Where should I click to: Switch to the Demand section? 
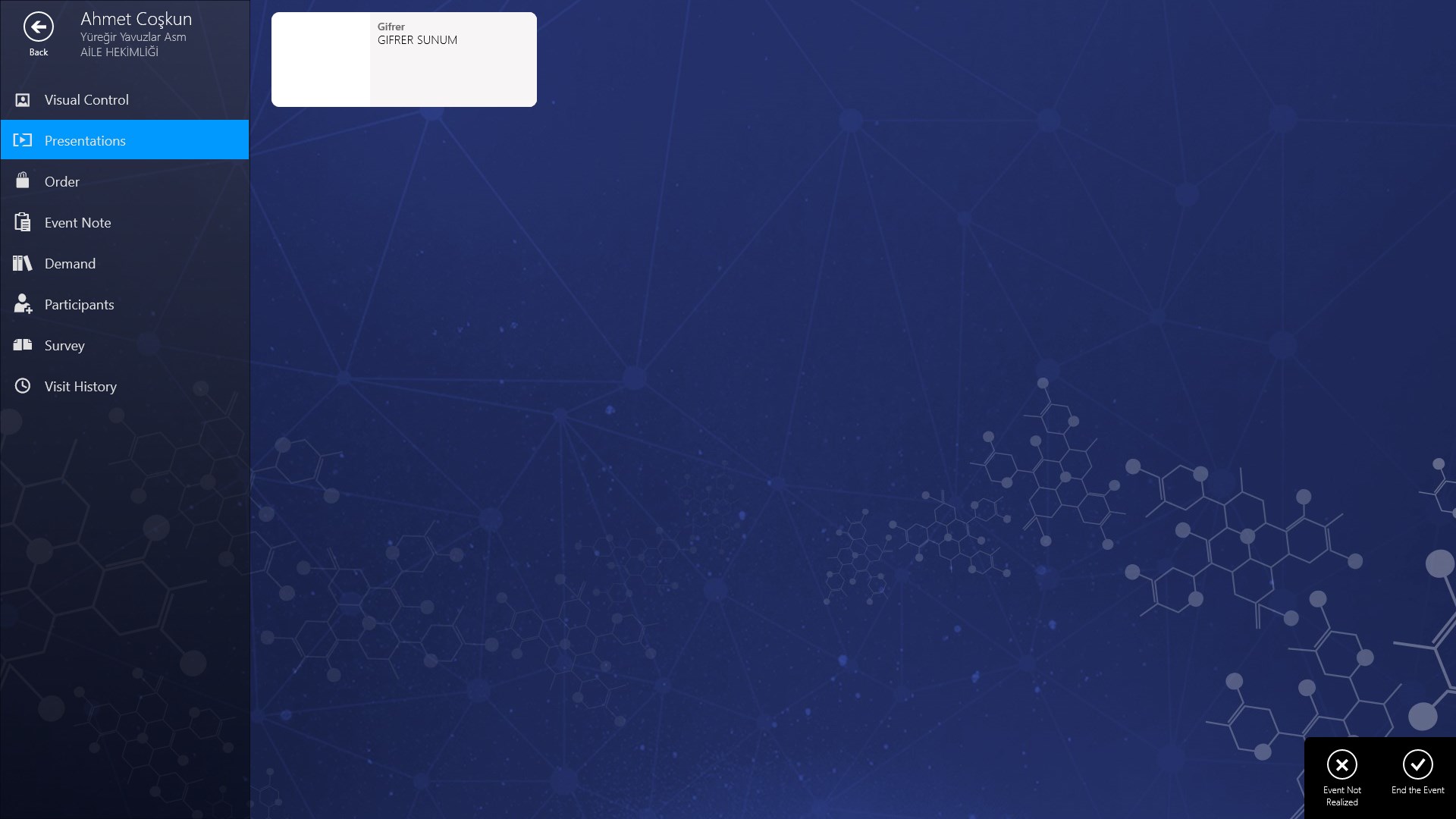(x=70, y=264)
